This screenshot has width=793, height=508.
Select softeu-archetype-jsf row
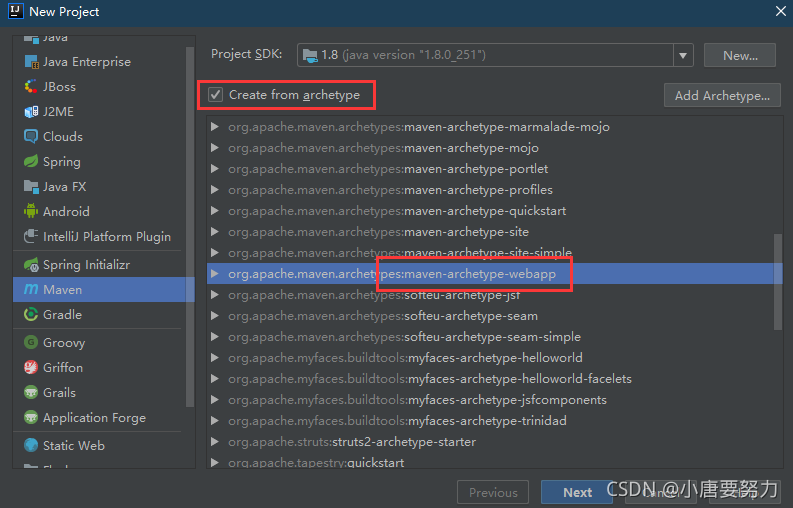495,294
